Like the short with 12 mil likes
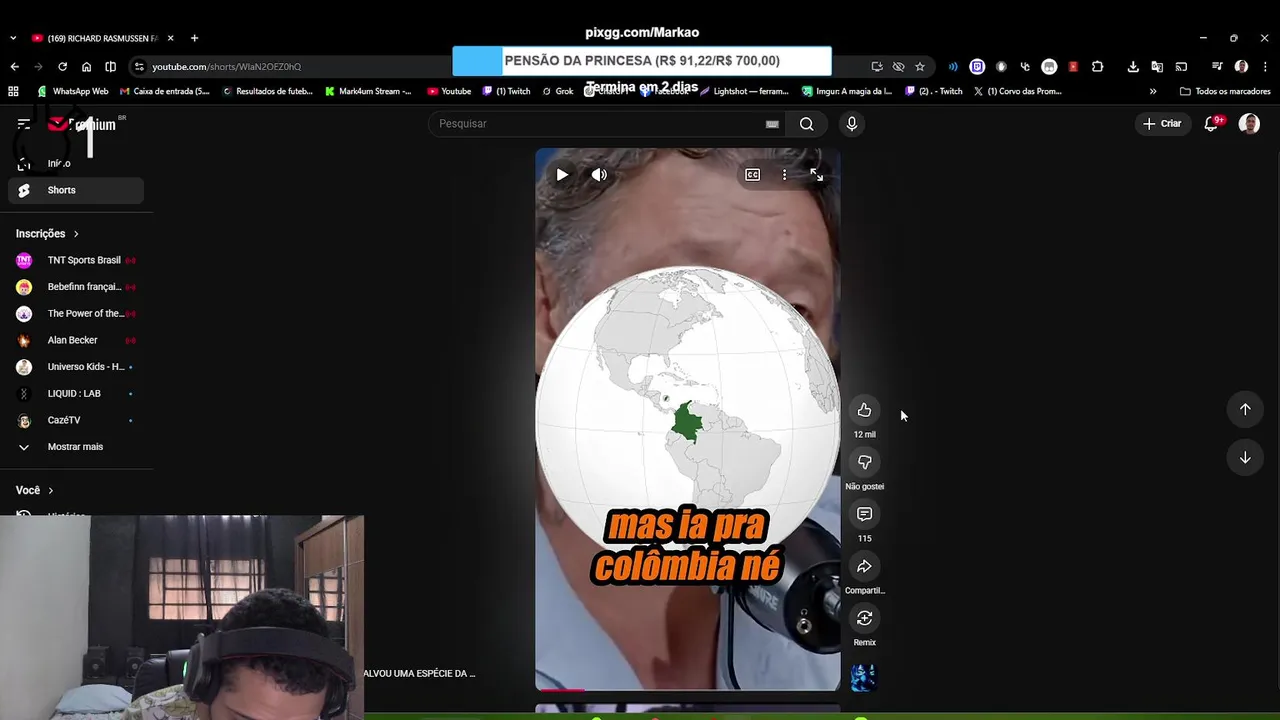 [864, 410]
